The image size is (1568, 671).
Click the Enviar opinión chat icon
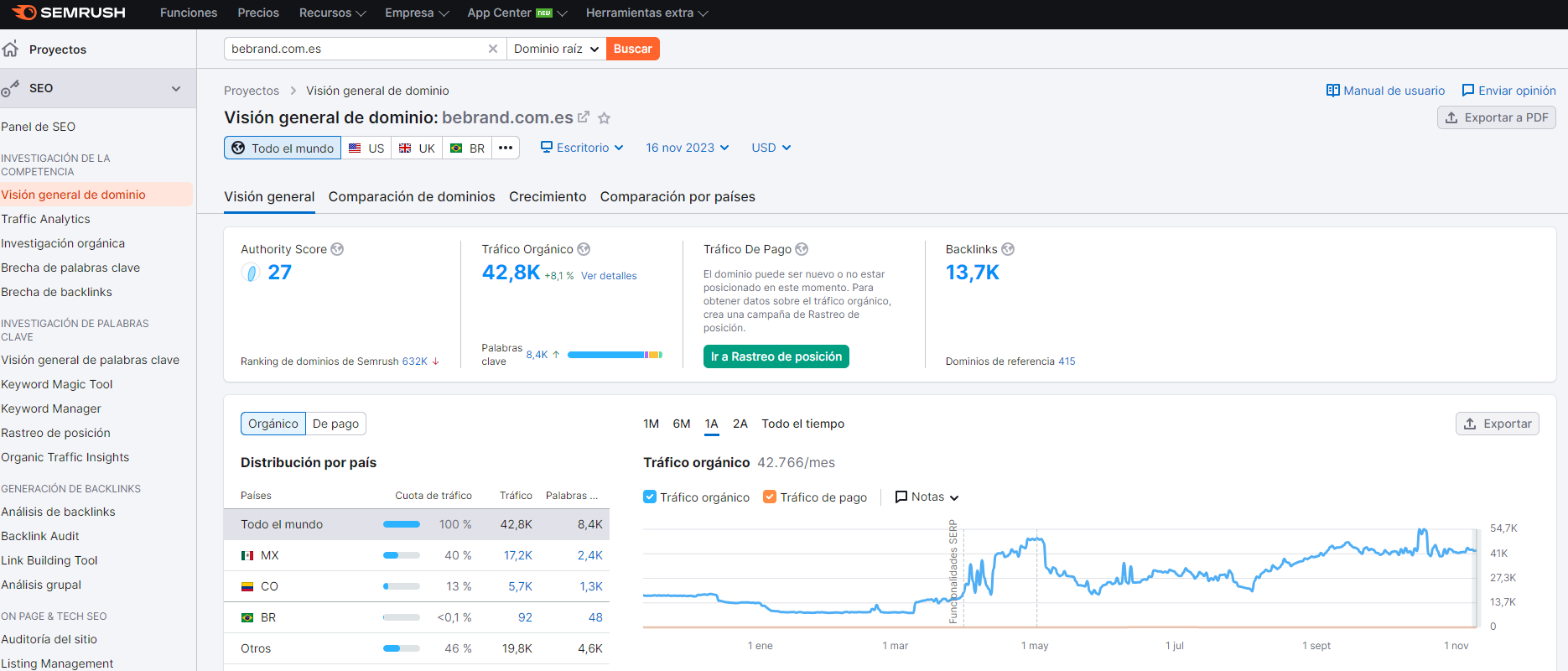(x=1468, y=91)
